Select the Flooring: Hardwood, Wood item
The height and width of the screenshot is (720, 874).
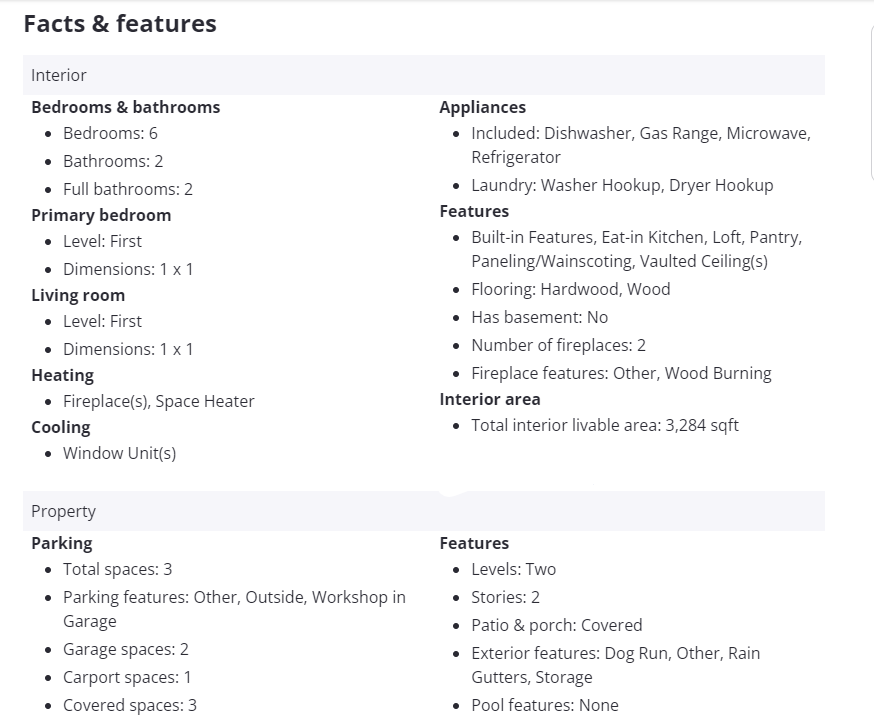[x=570, y=289]
